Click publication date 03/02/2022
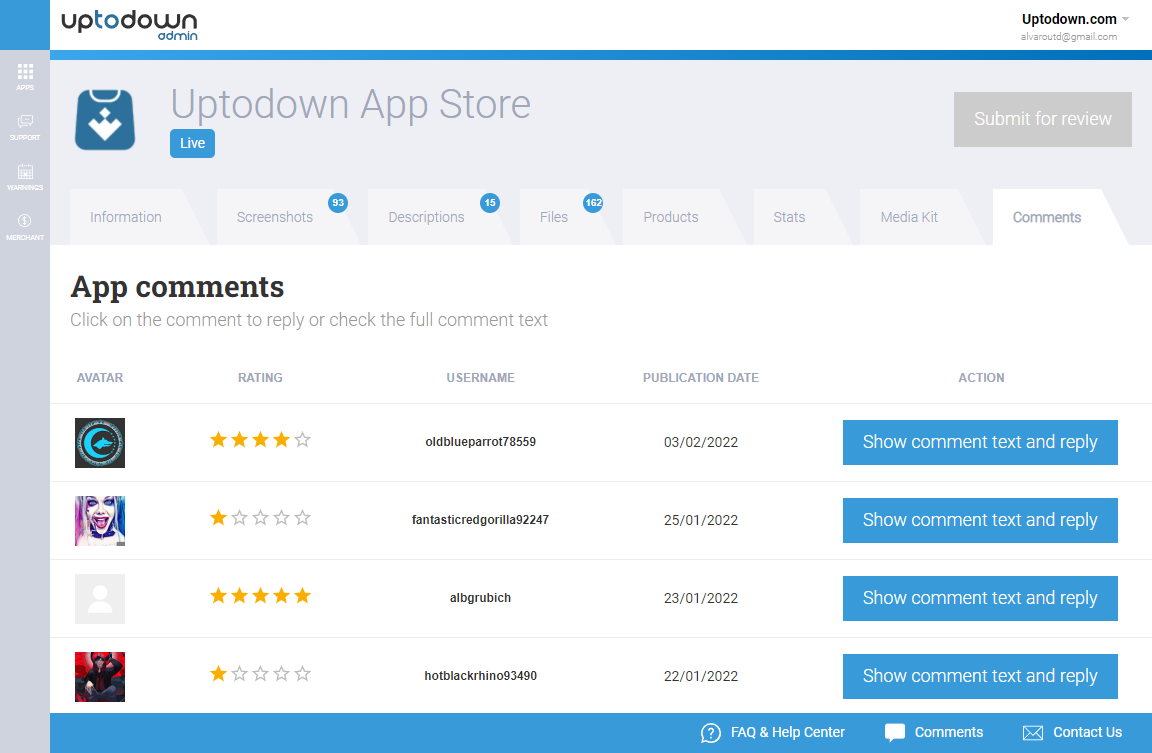Image resolution: width=1152 pixels, height=753 pixels. click(701, 442)
